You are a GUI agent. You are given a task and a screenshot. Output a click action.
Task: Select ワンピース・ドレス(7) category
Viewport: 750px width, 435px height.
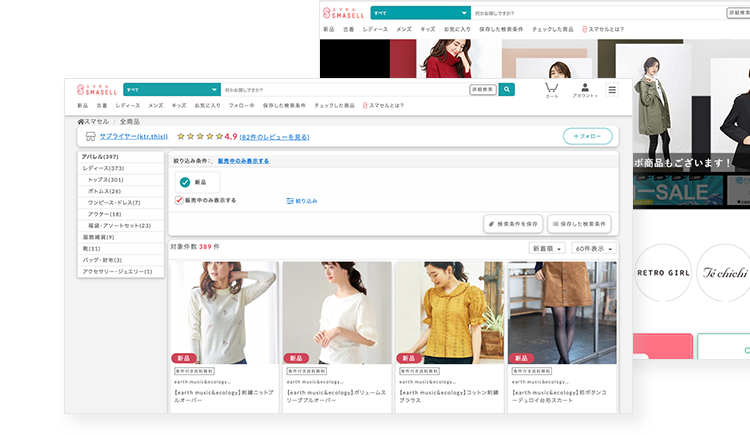(x=121, y=203)
